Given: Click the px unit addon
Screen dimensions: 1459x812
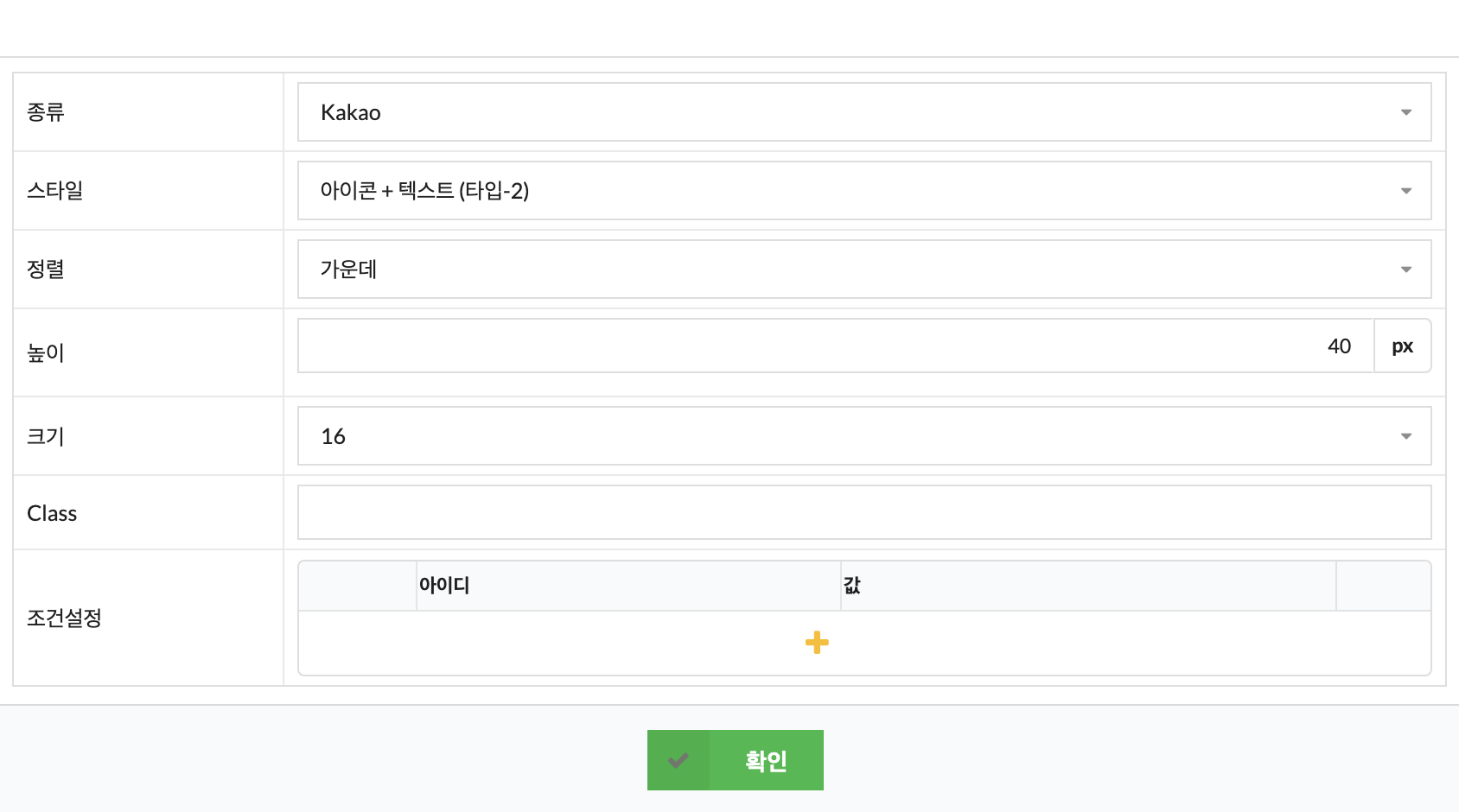Looking at the screenshot, I should coord(1402,346).
